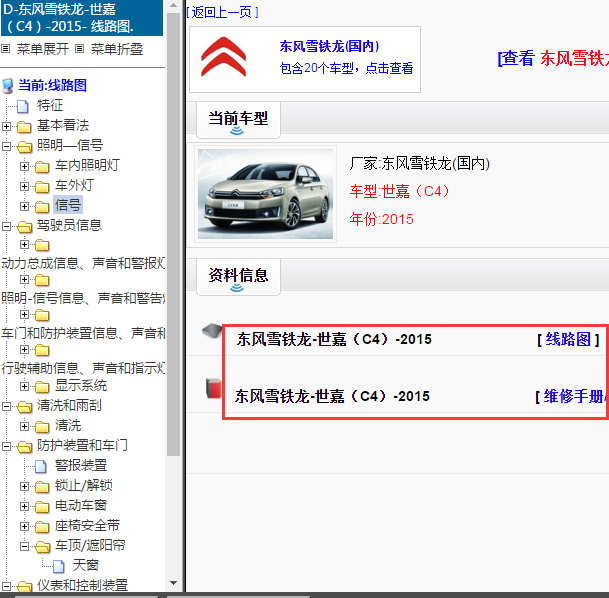609x598 pixels.
Task: Expand the 车外灯 node
Action: [x=24, y=186]
